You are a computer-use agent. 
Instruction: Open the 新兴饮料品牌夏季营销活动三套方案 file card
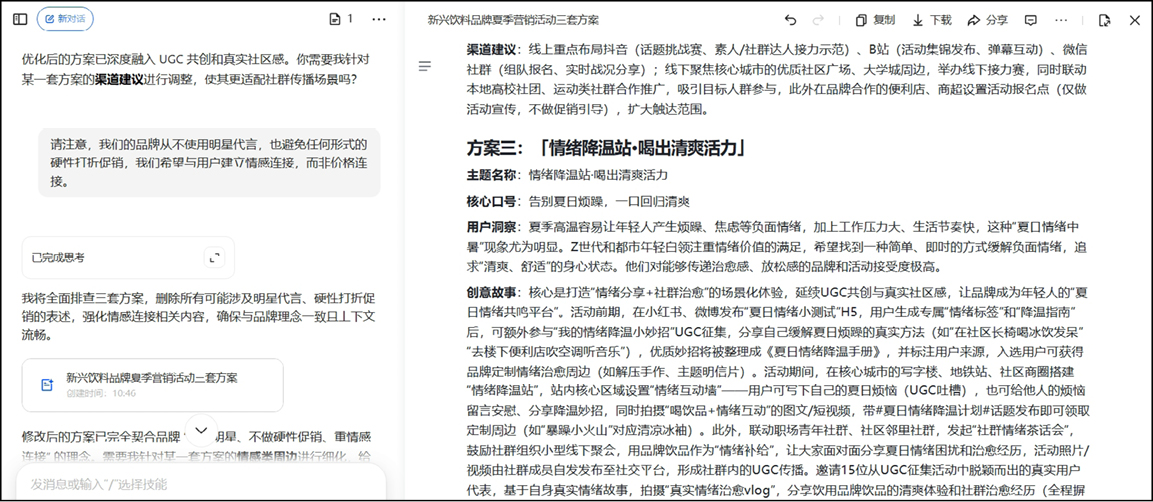click(152, 384)
